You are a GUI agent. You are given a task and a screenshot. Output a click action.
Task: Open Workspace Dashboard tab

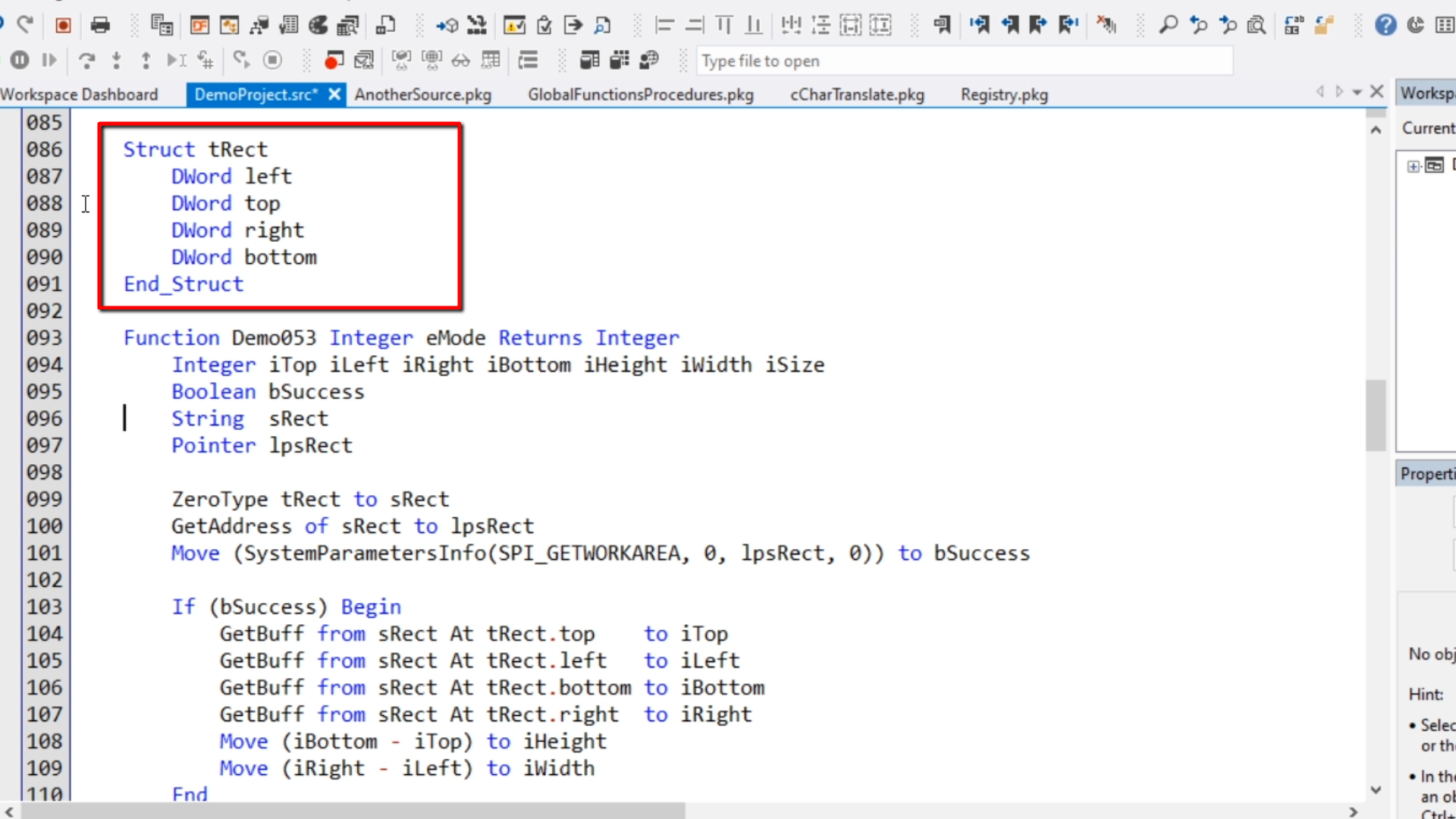(x=79, y=95)
